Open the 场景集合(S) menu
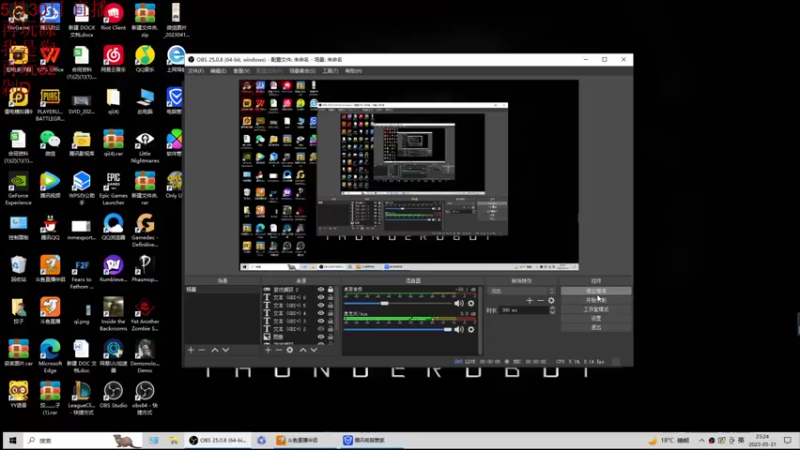This screenshot has width=800, height=450. click(302, 71)
